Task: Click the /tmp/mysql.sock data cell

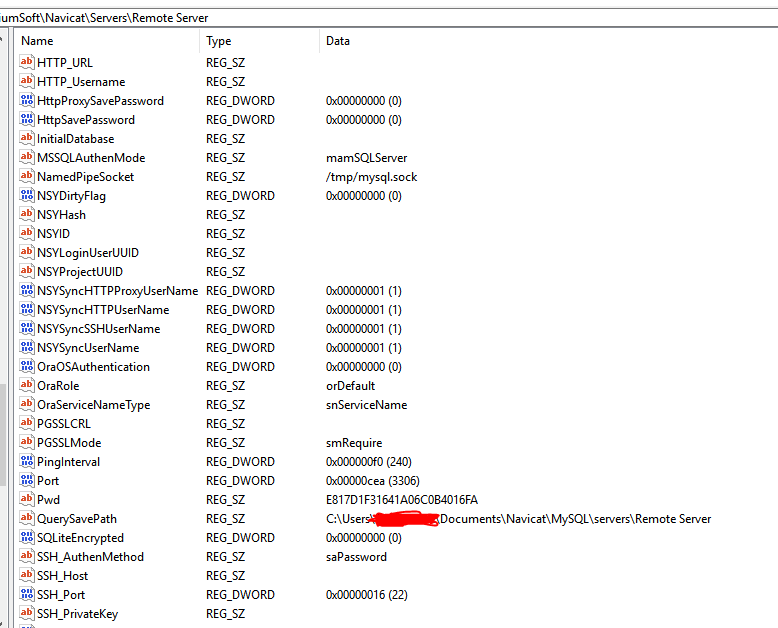Action: [371, 177]
